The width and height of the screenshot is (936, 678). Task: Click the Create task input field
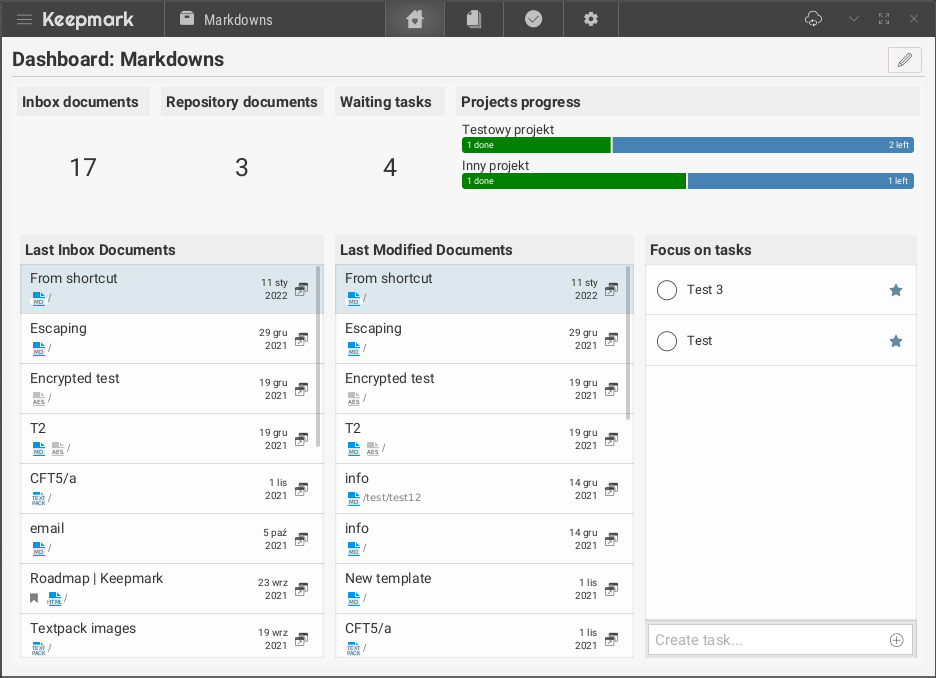point(765,640)
